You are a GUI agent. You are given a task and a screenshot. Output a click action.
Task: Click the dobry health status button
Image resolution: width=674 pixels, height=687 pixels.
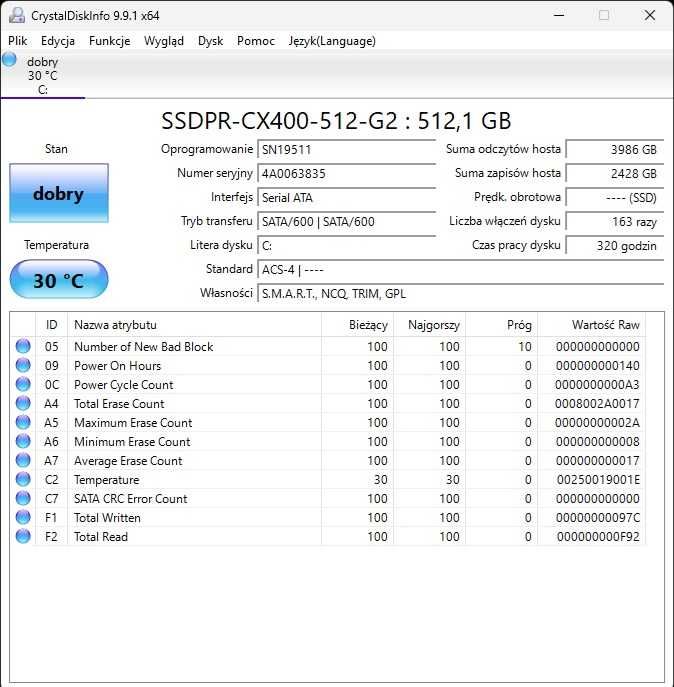(59, 193)
